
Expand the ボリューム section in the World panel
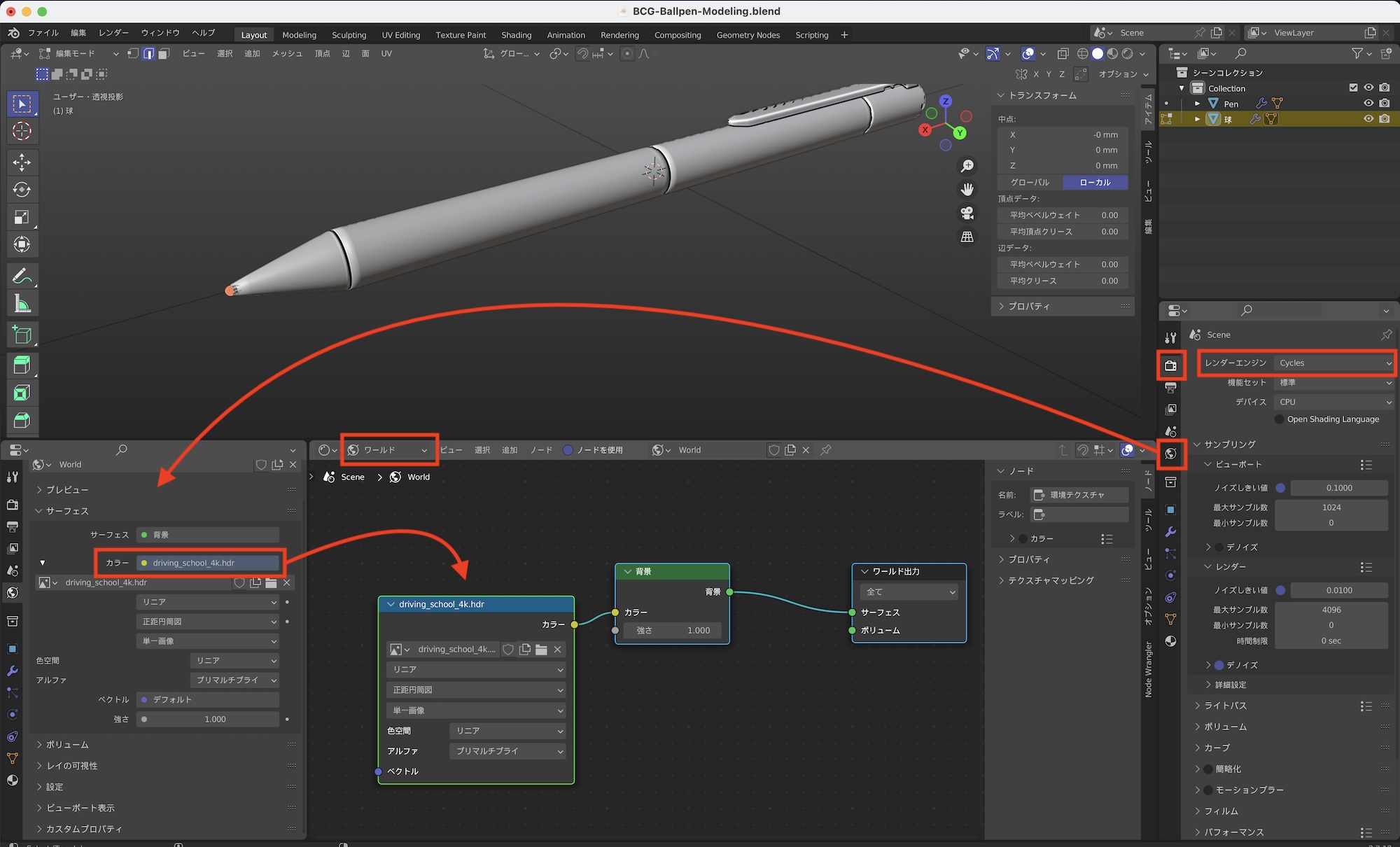pos(67,745)
